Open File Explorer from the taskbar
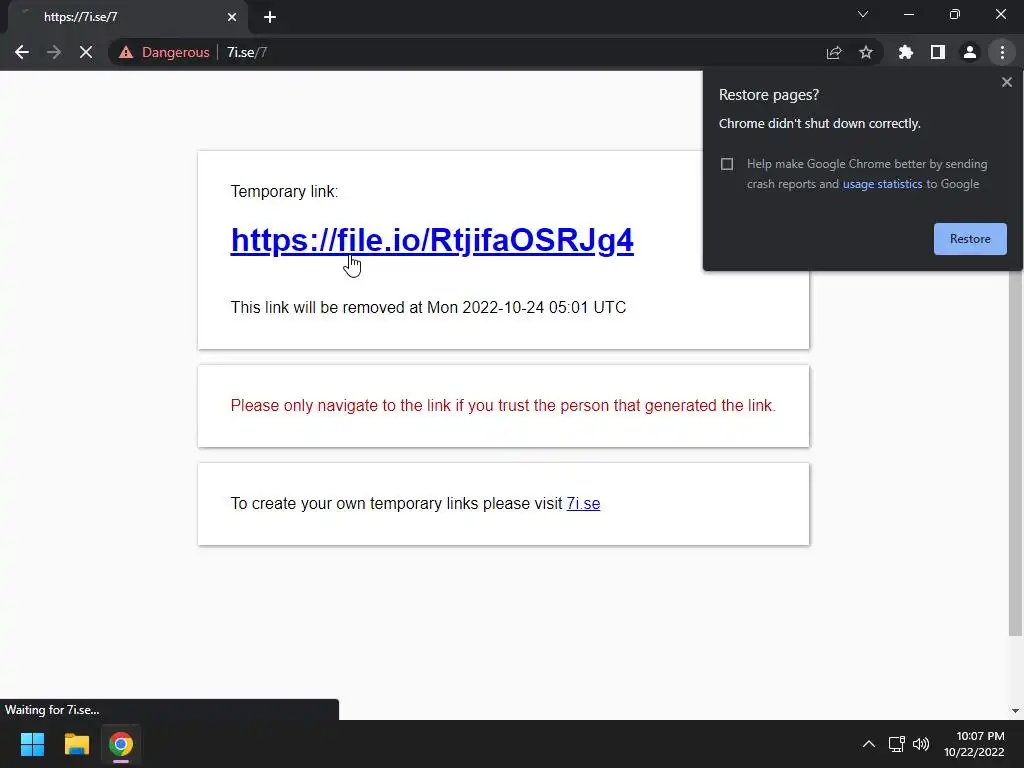This screenshot has width=1024, height=768. (76, 744)
